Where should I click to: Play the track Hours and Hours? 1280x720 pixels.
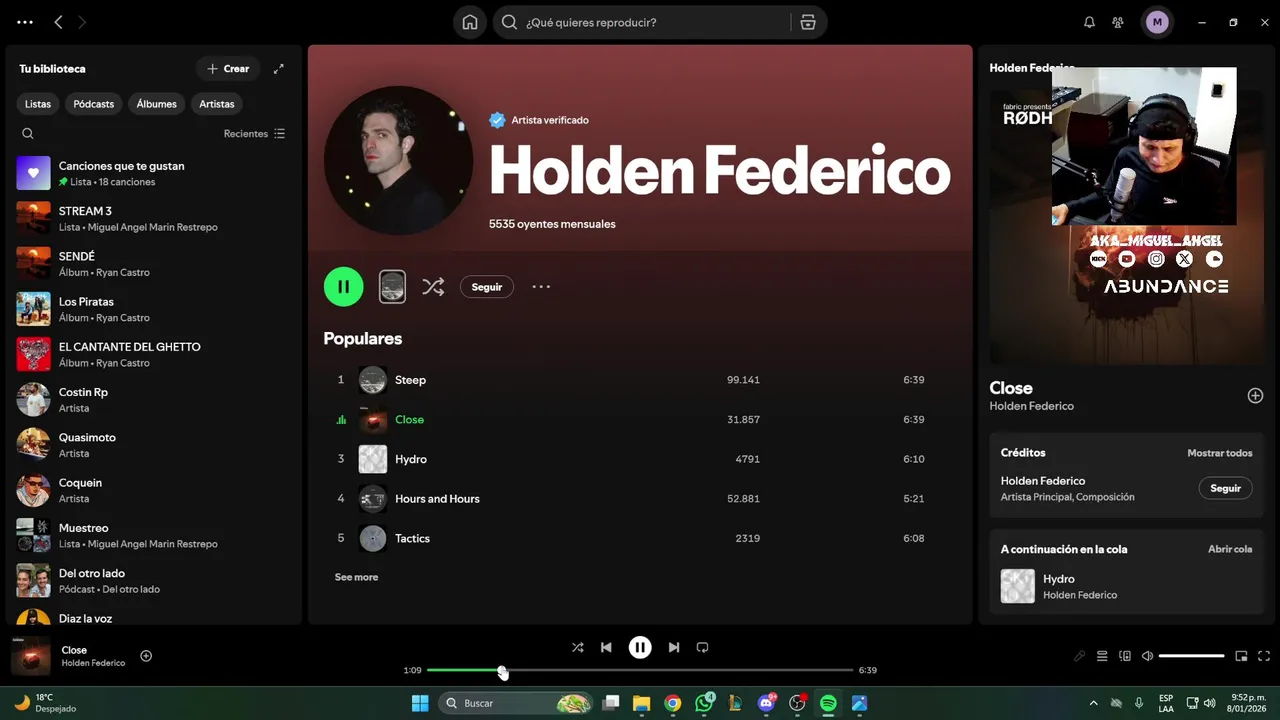[x=640, y=499]
